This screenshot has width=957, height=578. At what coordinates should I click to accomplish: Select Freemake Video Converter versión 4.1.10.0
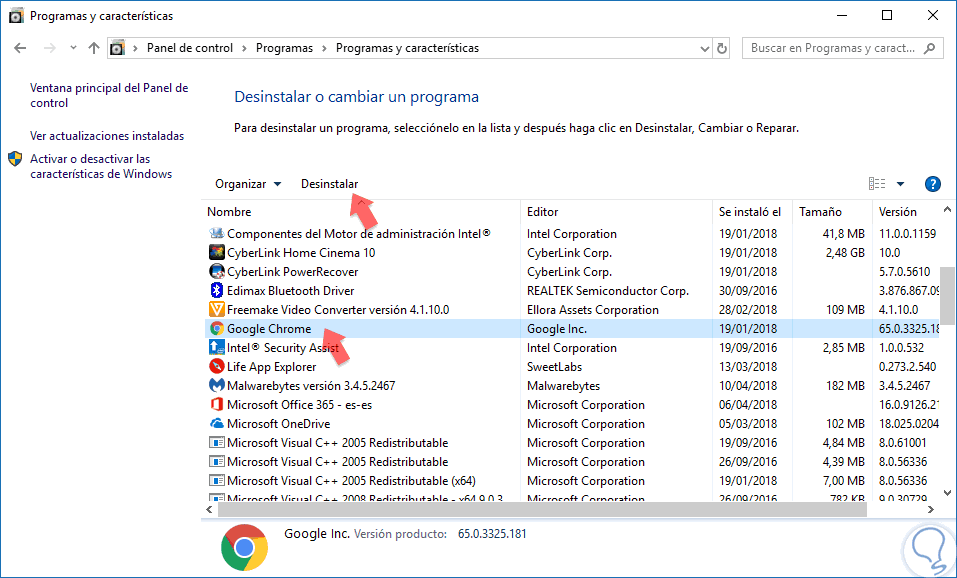338,309
